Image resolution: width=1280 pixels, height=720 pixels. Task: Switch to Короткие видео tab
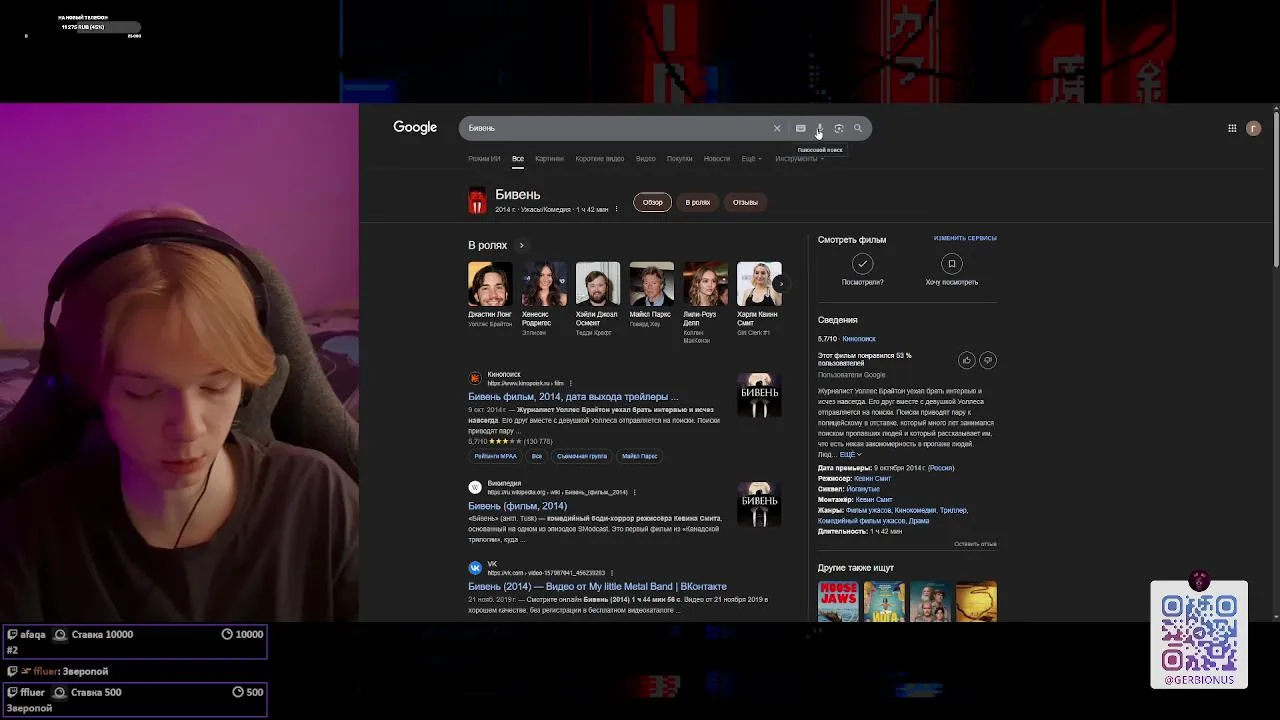pyautogui.click(x=600, y=159)
